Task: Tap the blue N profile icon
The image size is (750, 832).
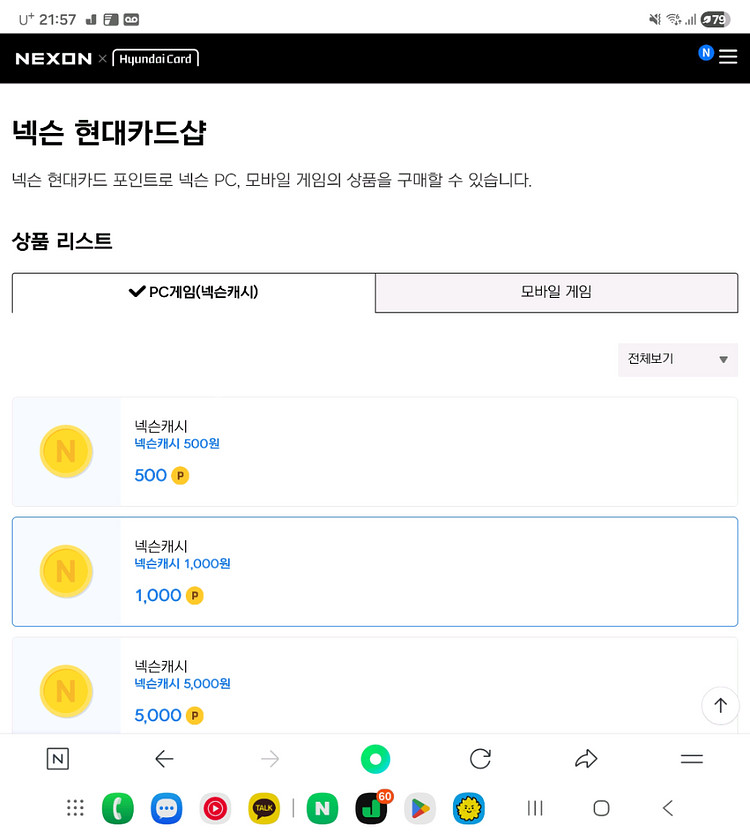Action: (706, 53)
